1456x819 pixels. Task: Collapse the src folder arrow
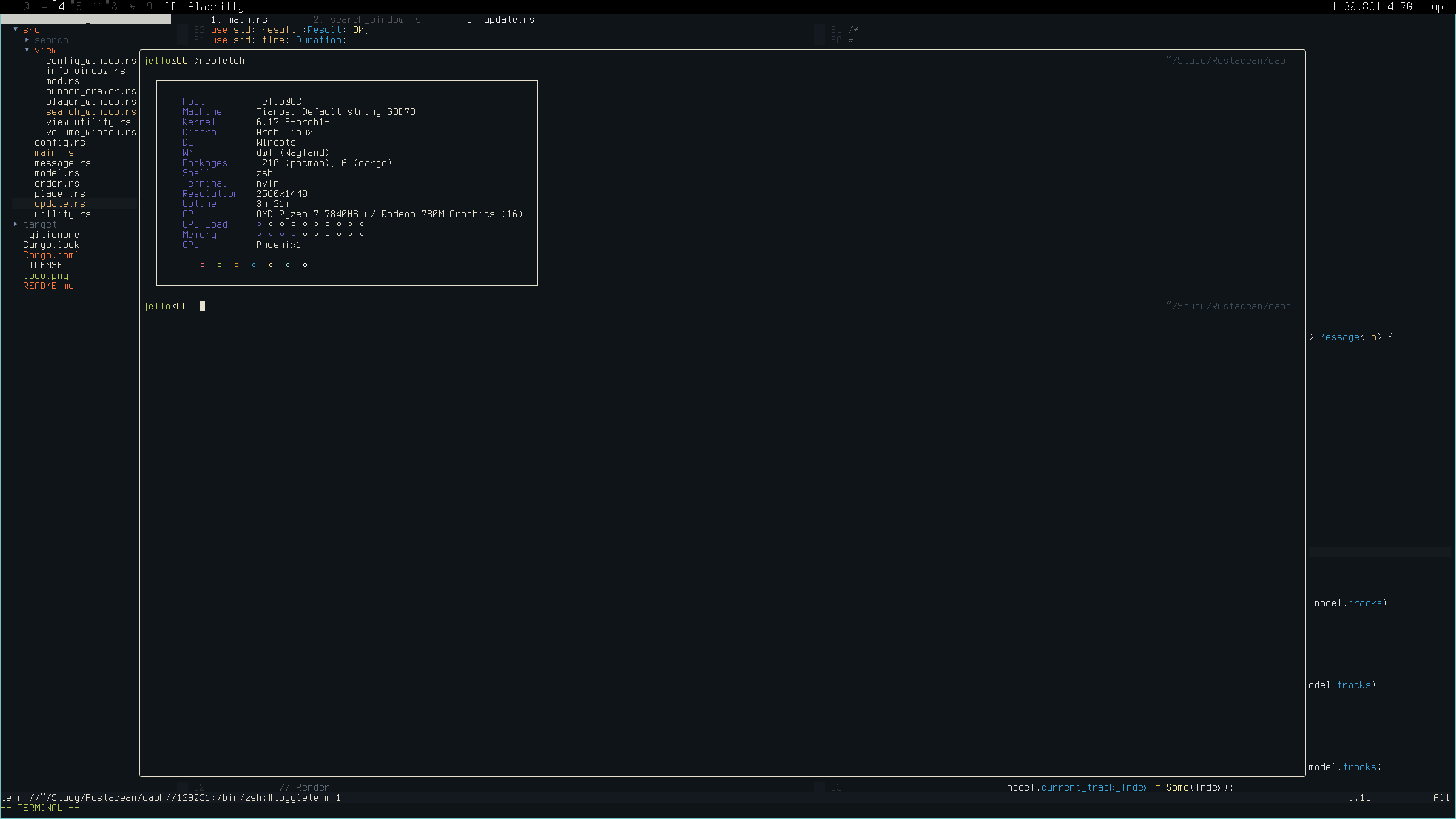pyautogui.click(x=15, y=30)
